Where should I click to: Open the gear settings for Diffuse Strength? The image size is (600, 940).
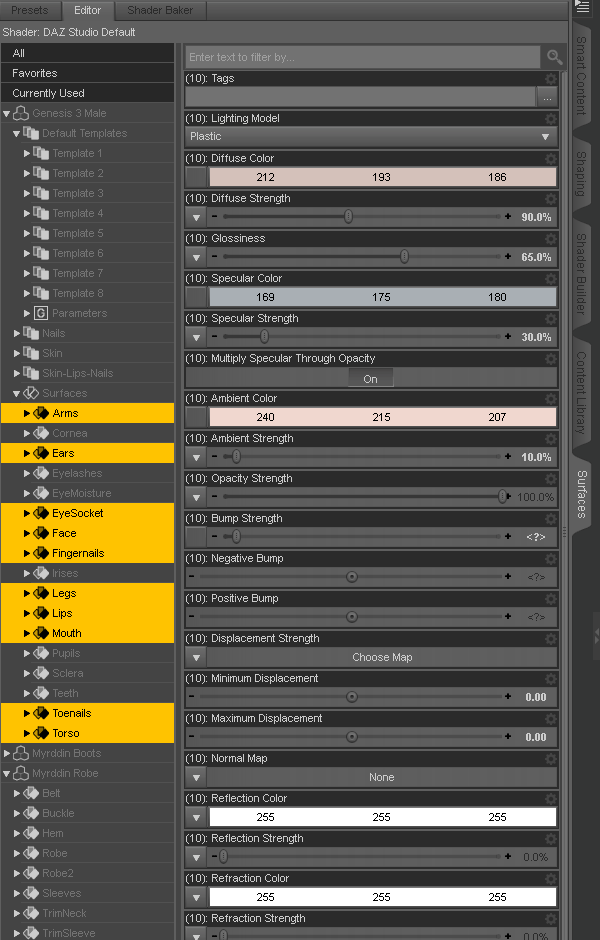point(550,198)
